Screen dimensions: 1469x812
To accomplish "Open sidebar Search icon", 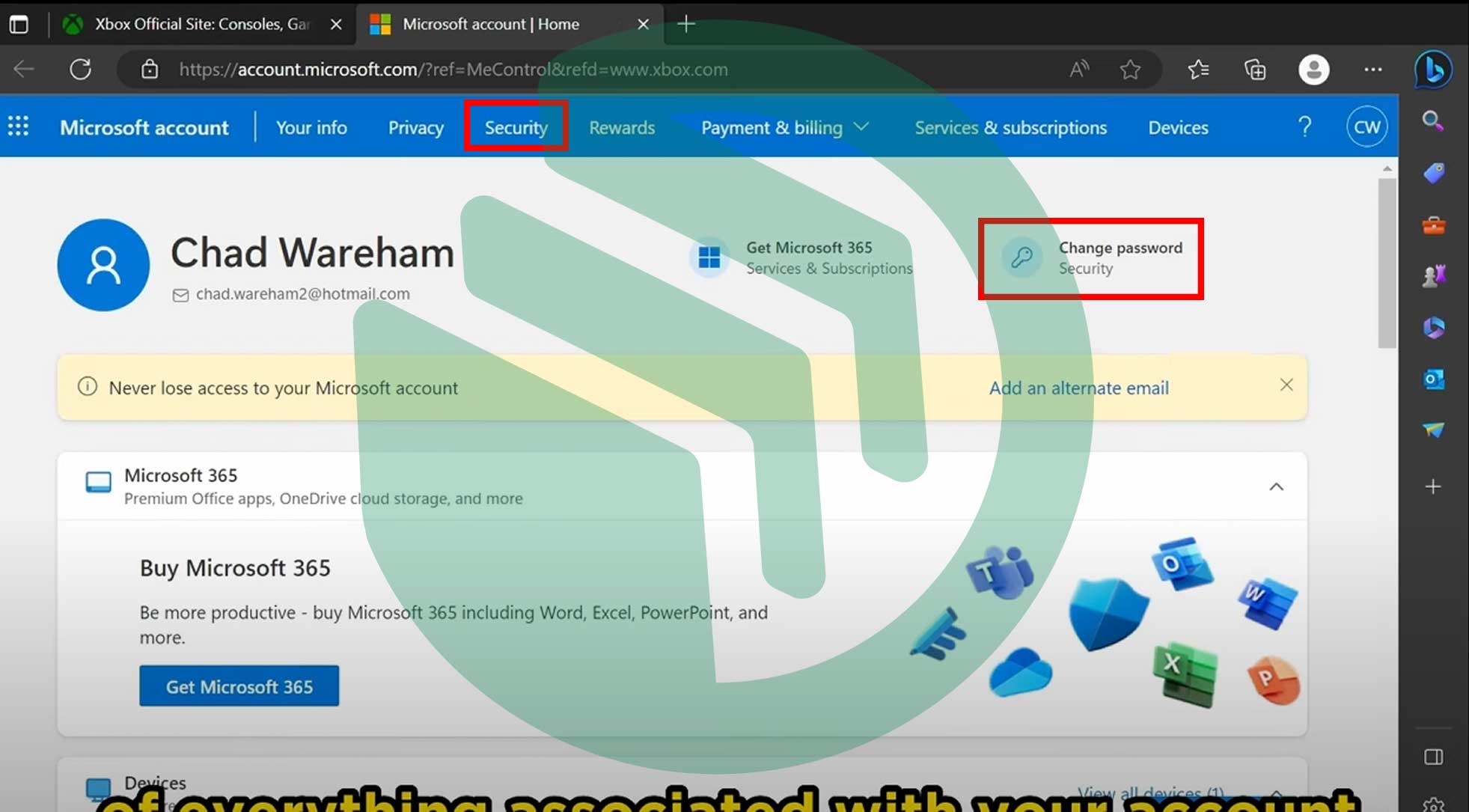I will 1432,121.
